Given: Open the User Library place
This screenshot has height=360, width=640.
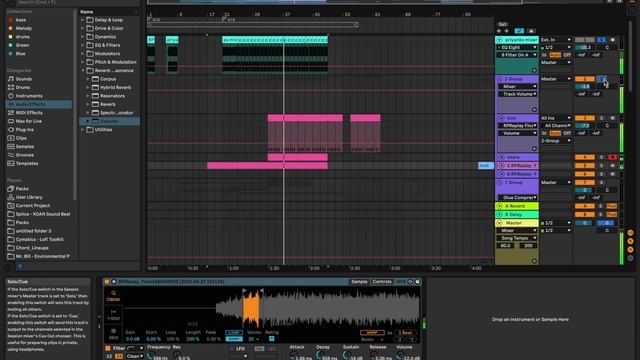Looking at the screenshot, I should (29, 197).
